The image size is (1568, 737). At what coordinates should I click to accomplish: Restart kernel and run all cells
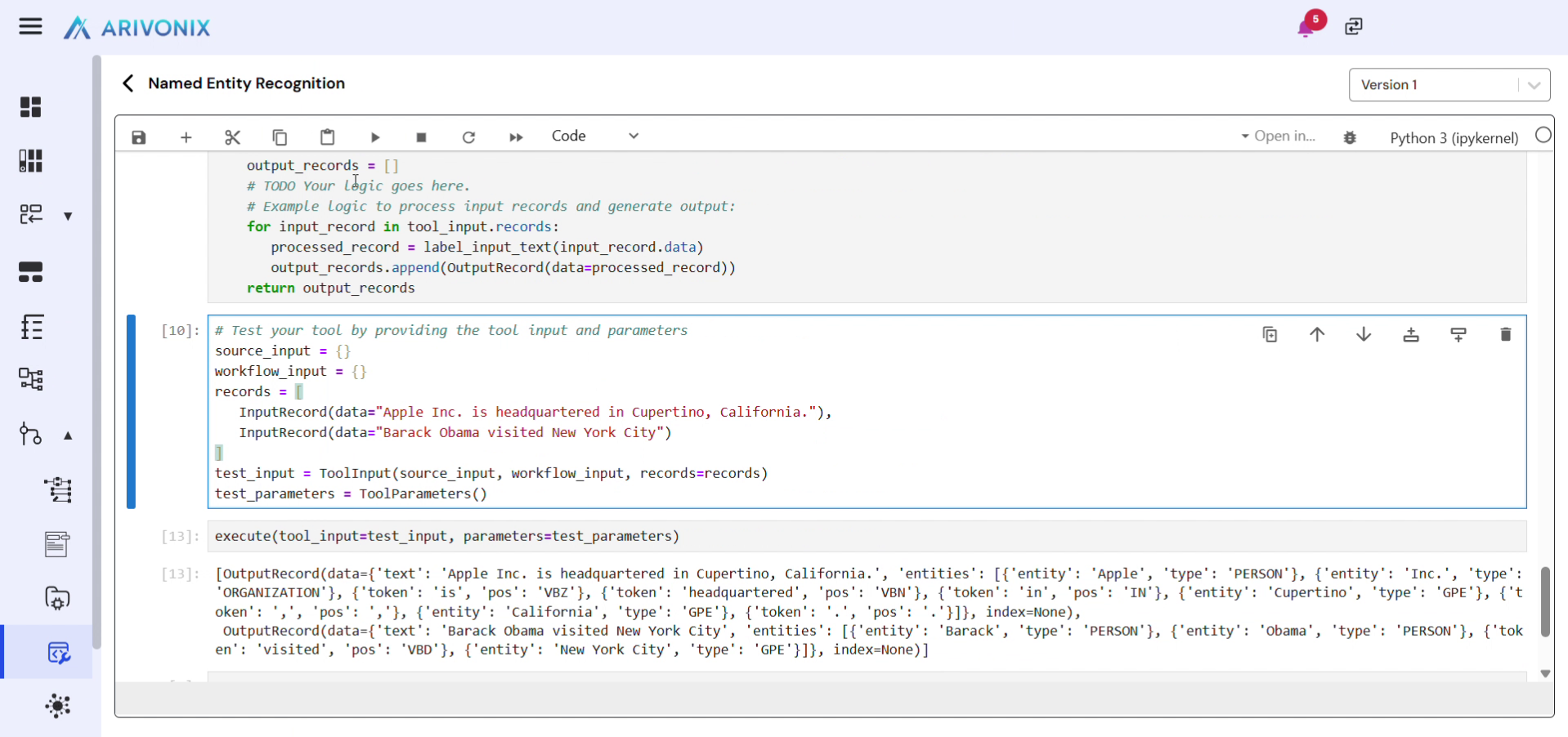tap(515, 137)
